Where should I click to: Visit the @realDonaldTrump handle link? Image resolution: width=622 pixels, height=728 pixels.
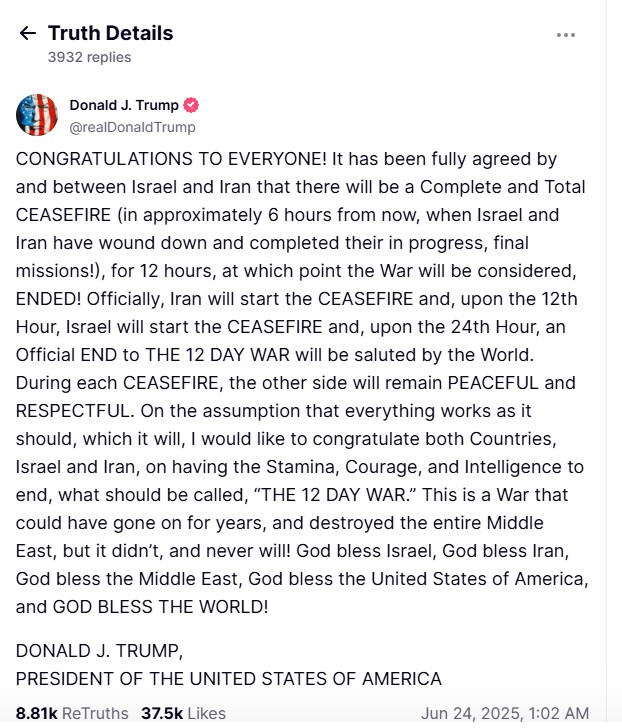click(132, 127)
